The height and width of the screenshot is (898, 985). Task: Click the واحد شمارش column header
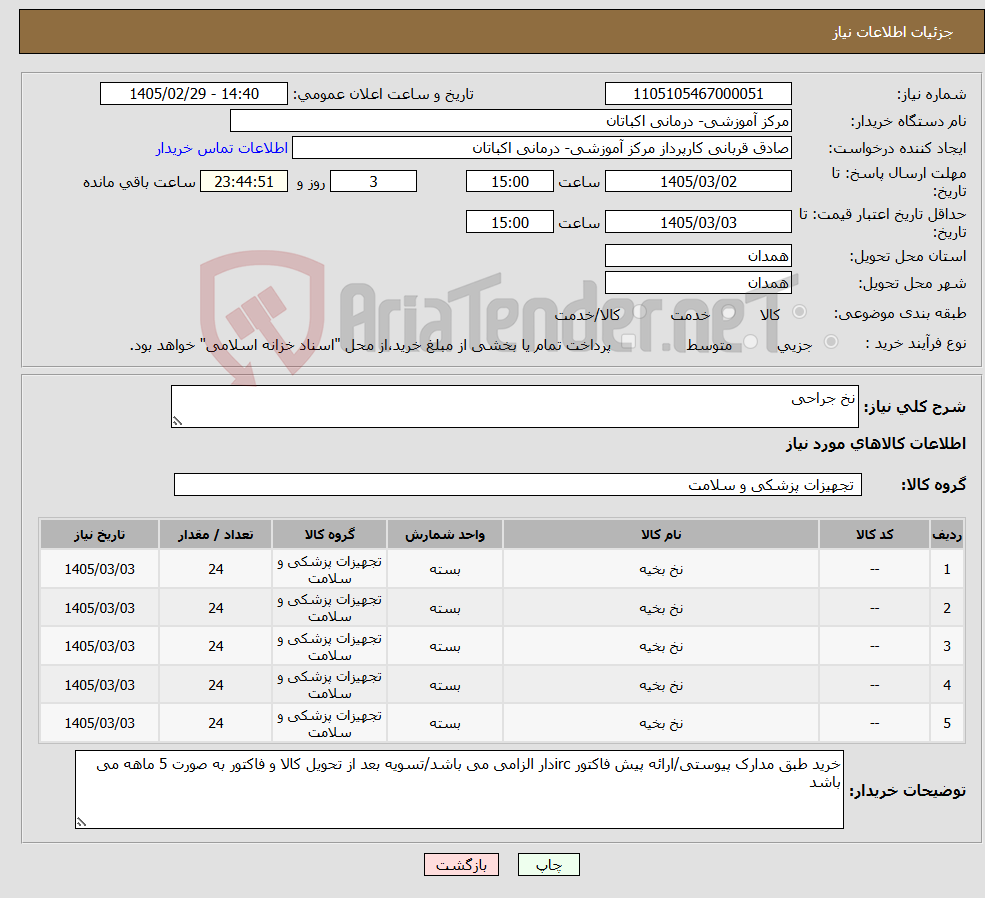pyautogui.click(x=445, y=534)
